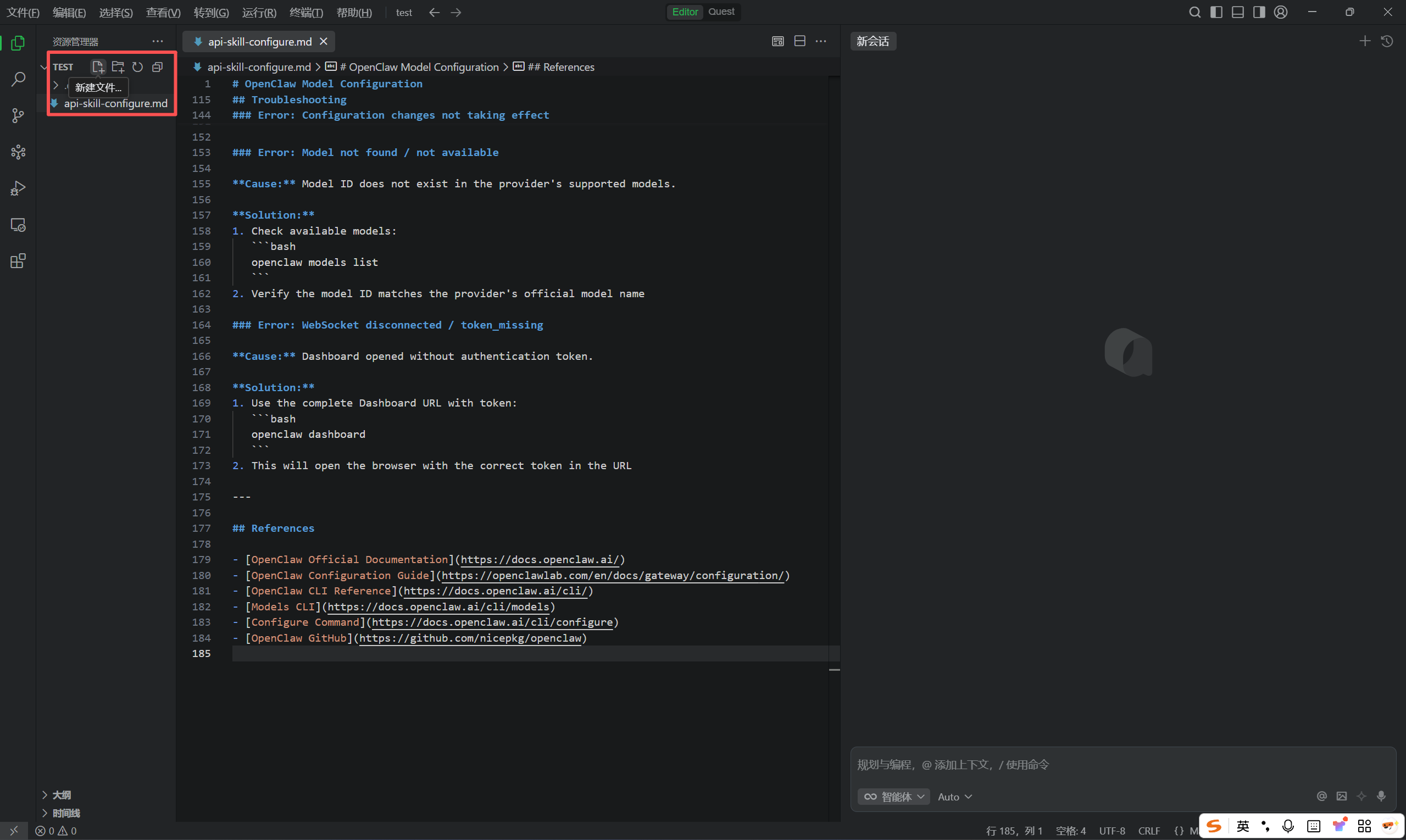The width and height of the screenshot is (1406, 840).
Task: Toggle the primary sidebar layout button
Action: click(x=1216, y=12)
